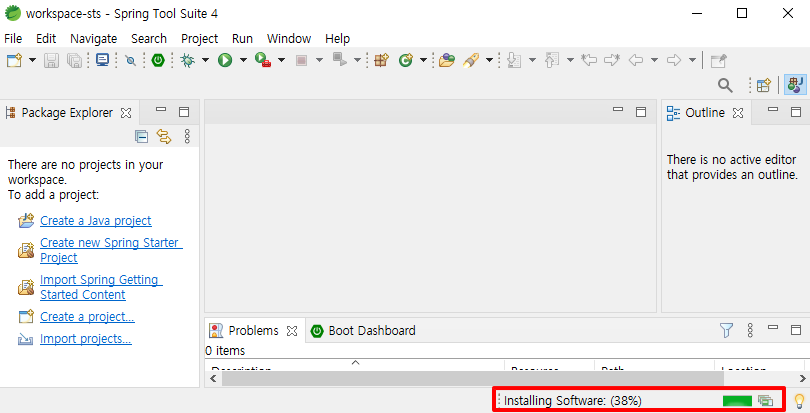
Task: Expand the Forward history dropdown arrow
Action: (692, 60)
